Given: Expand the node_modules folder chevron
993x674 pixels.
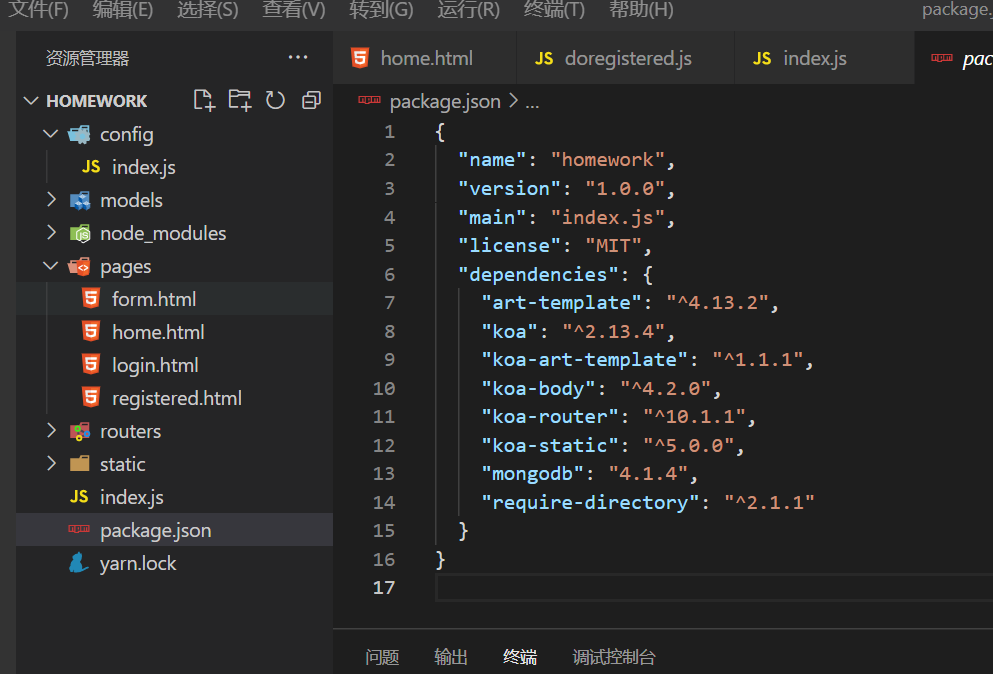Looking at the screenshot, I should (x=51, y=232).
